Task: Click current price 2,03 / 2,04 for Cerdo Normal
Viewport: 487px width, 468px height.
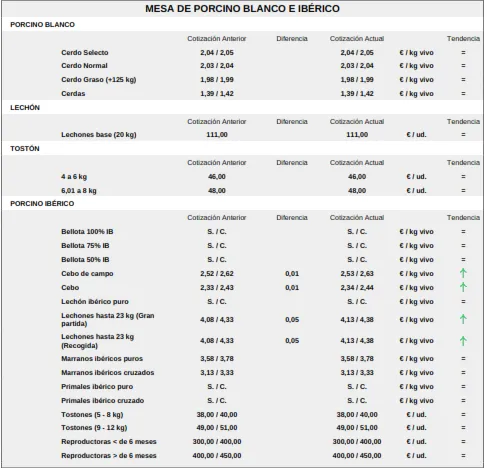Action: tap(357, 66)
